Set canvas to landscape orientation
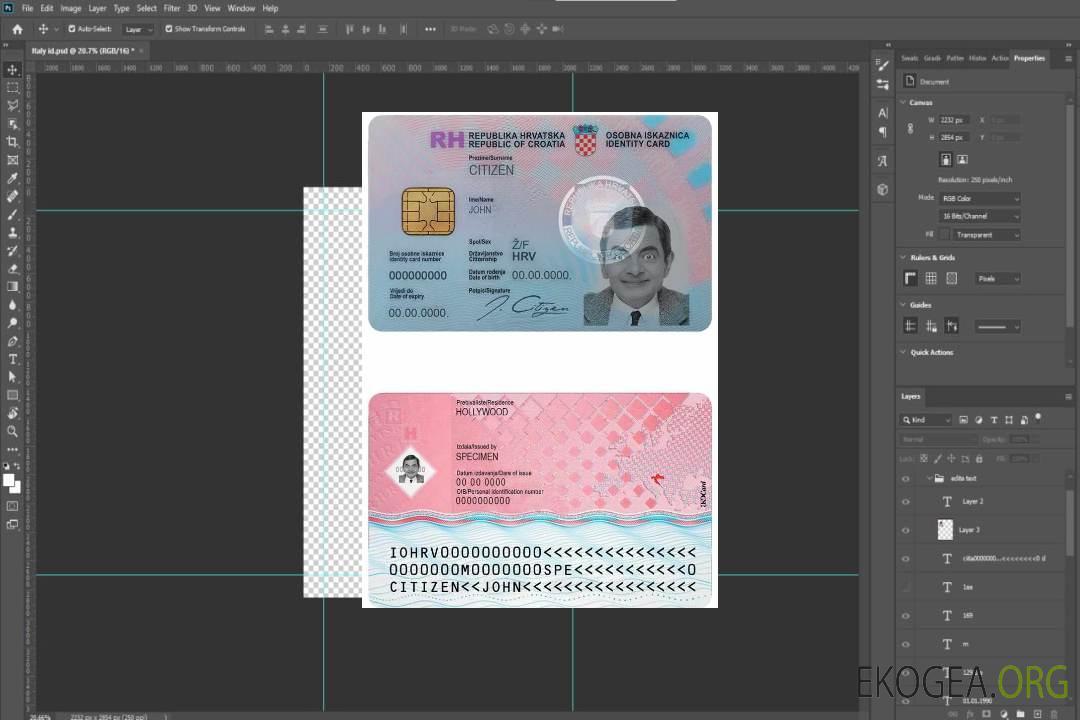Screen dimensions: 1080x720 pos(962,160)
